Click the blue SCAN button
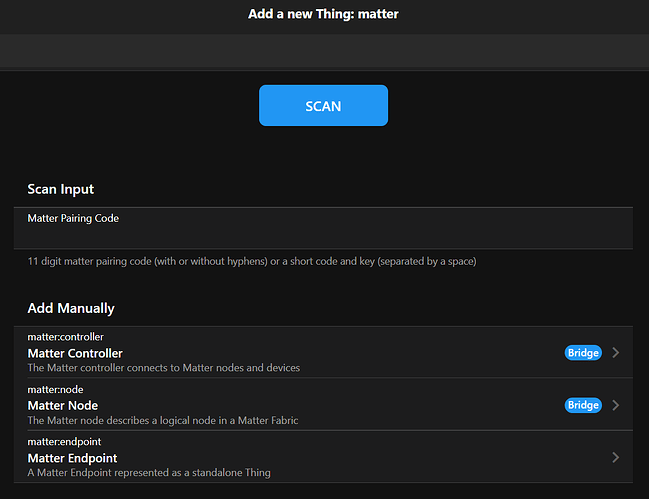The height and width of the screenshot is (499, 649). click(x=323, y=106)
